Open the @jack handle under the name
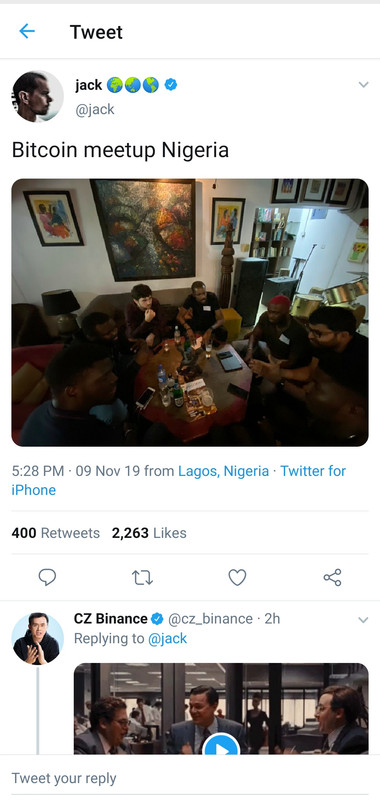 coord(95,110)
